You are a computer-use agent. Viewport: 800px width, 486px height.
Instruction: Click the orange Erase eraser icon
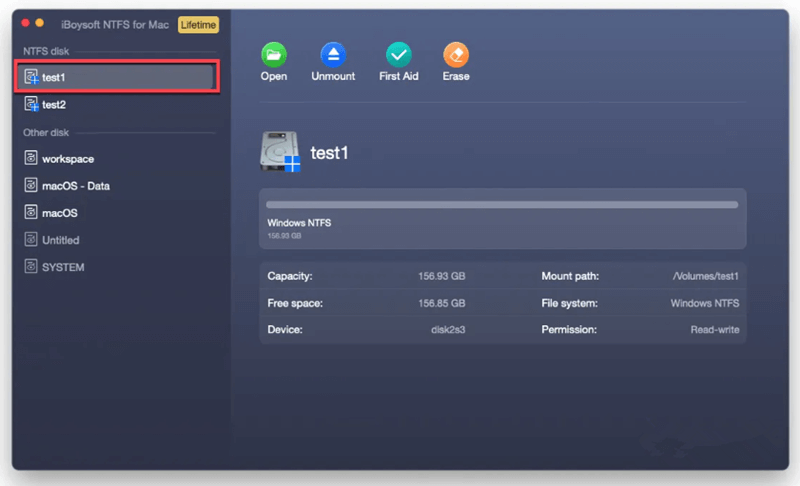tap(456, 55)
